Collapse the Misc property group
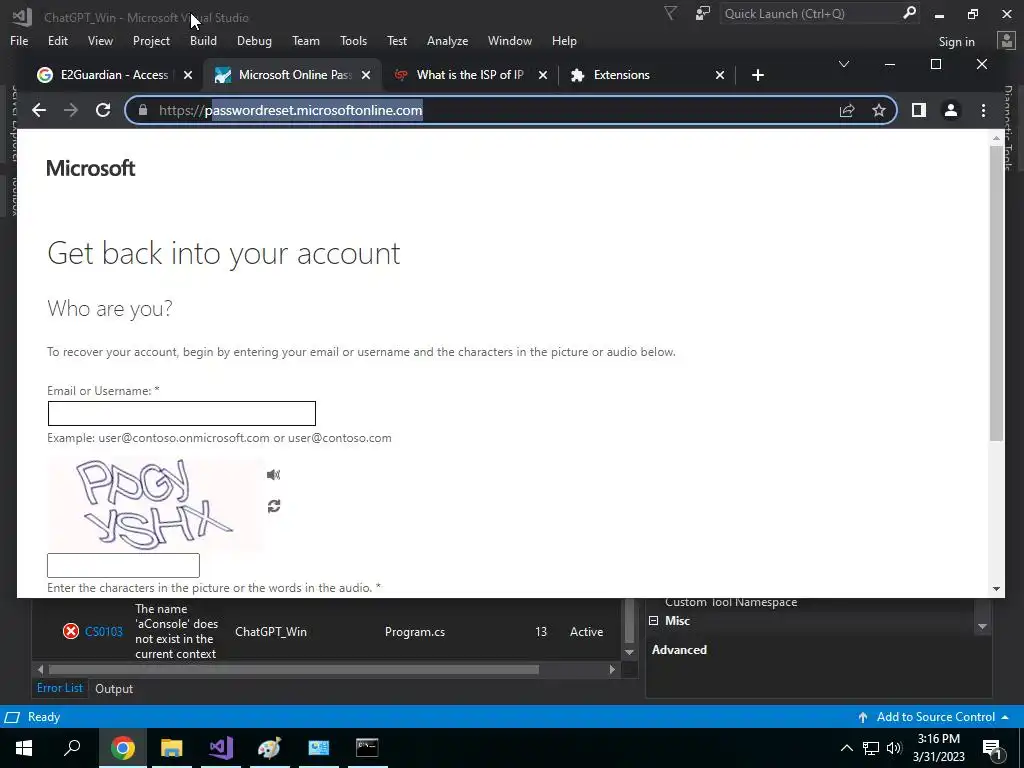1024x768 pixels. (654, 621)
